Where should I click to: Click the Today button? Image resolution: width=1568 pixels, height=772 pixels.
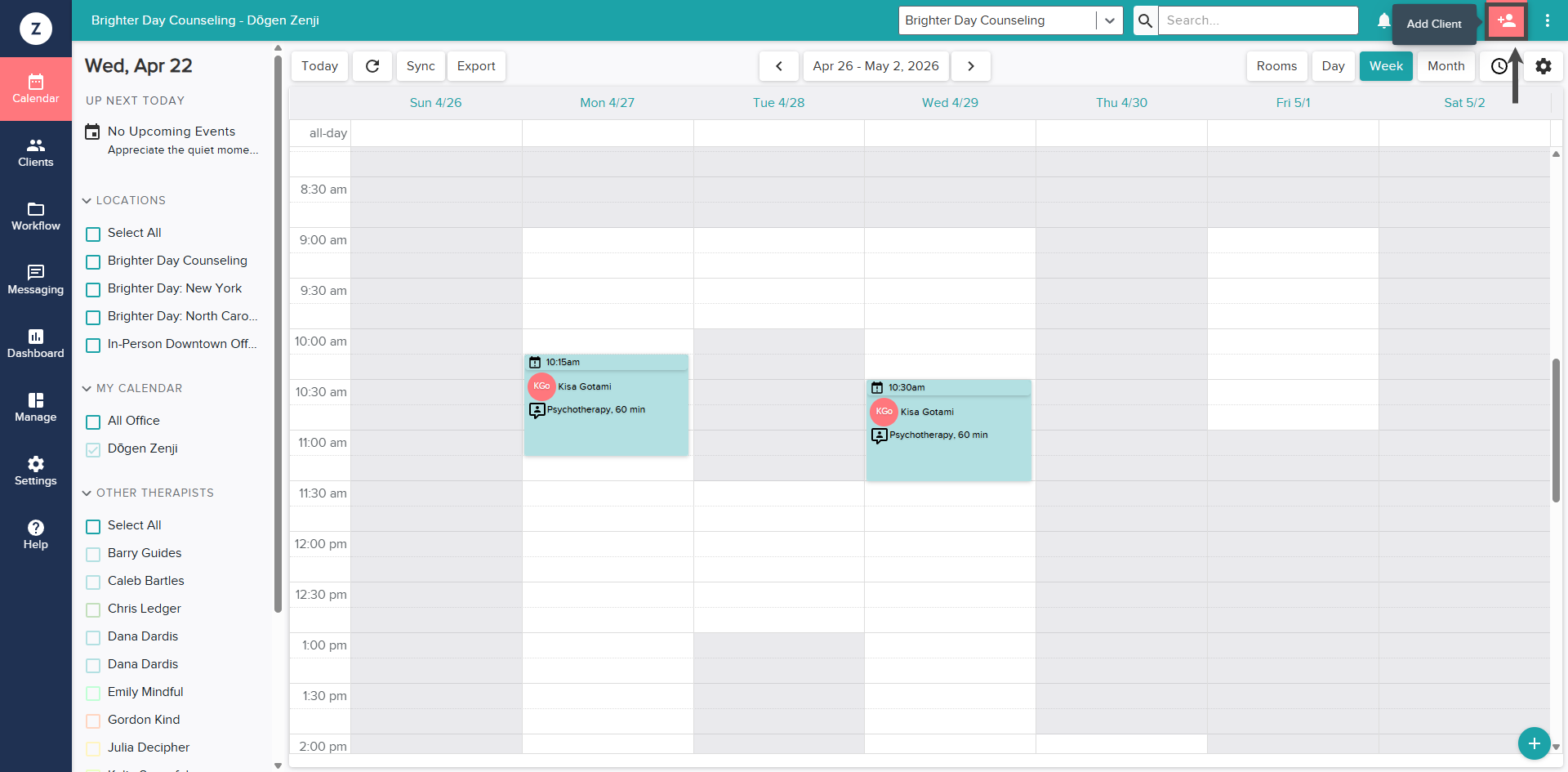319,66
